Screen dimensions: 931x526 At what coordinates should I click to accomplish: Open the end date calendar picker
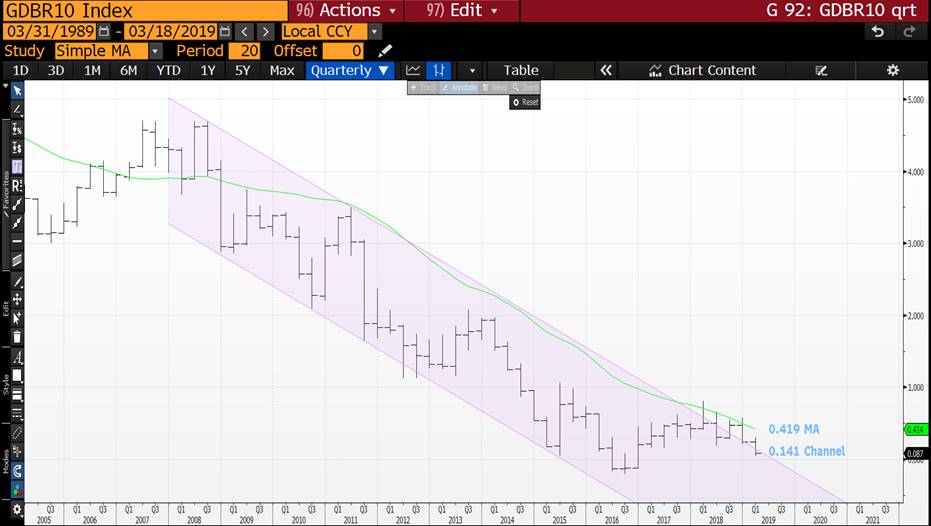coord(224,31)
